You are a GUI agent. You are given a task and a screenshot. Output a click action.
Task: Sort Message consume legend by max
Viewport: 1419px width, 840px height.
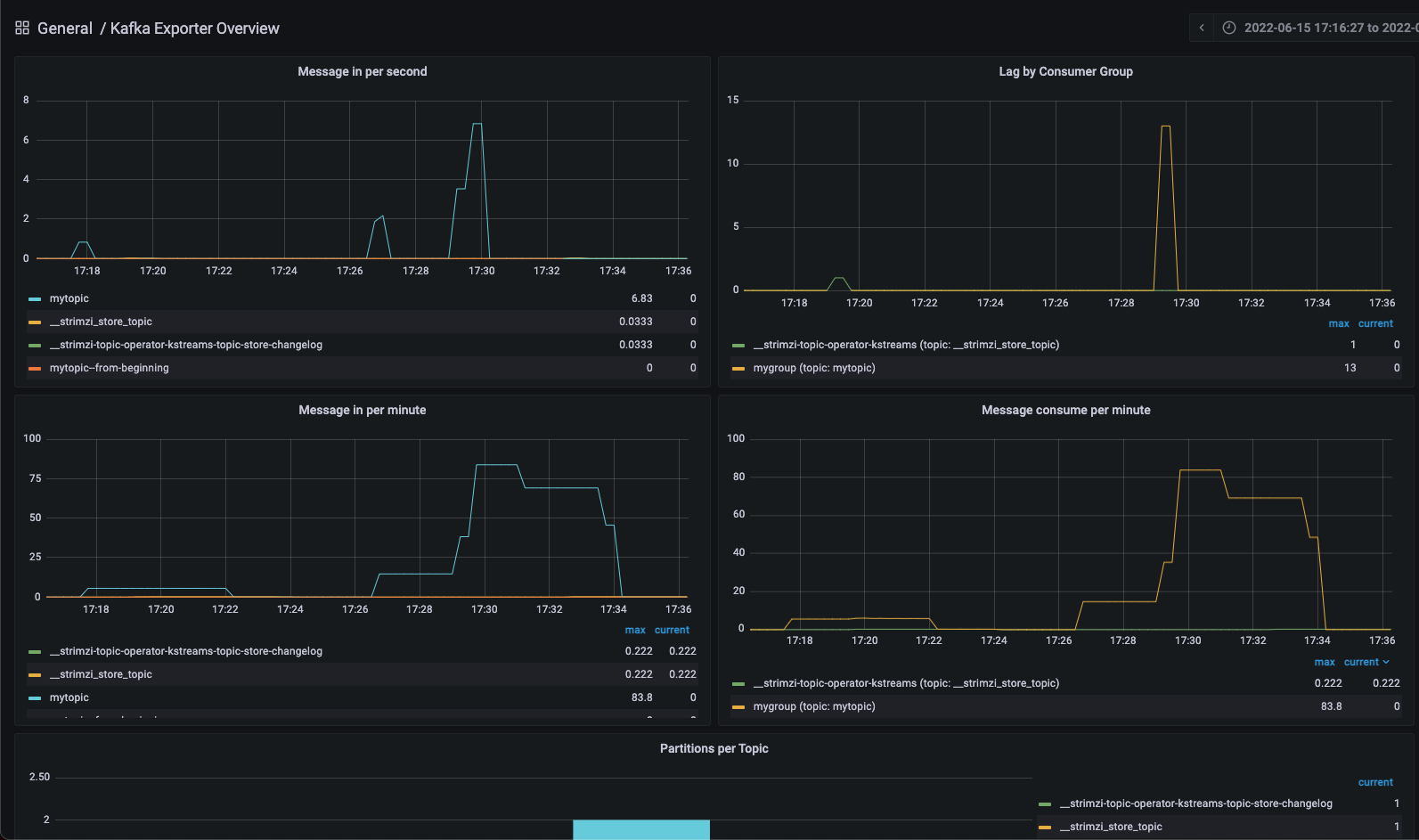click(x=1325, y=662)
